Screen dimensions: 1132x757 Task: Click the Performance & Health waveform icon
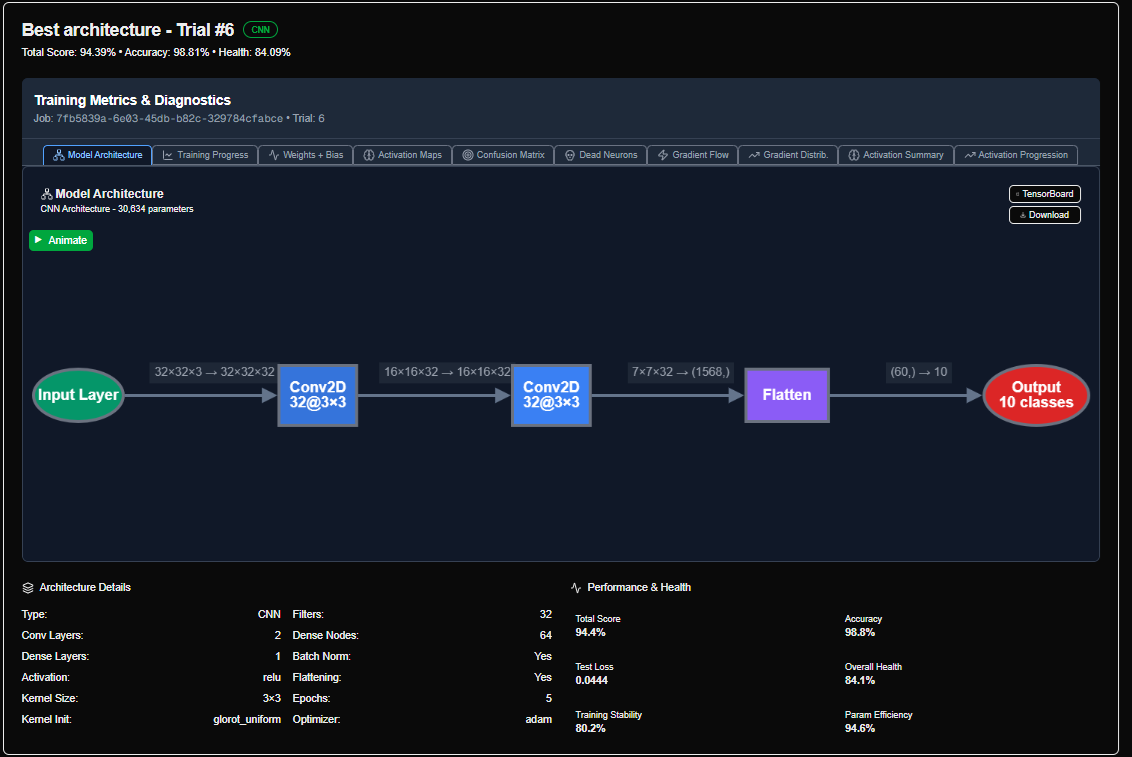coord(577,587)
